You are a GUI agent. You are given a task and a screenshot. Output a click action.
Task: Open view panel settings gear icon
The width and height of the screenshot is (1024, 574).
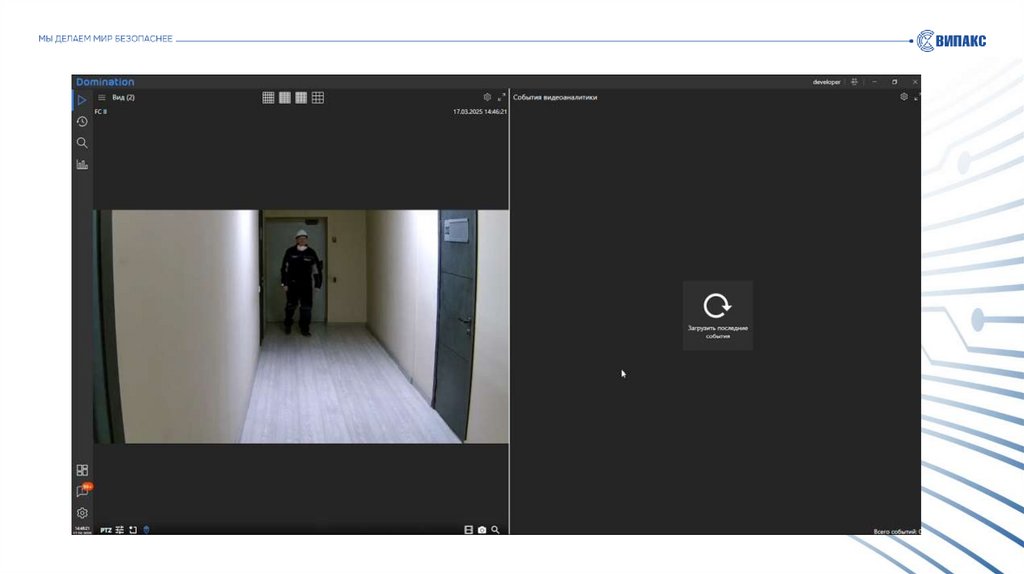tap(487, 97)
